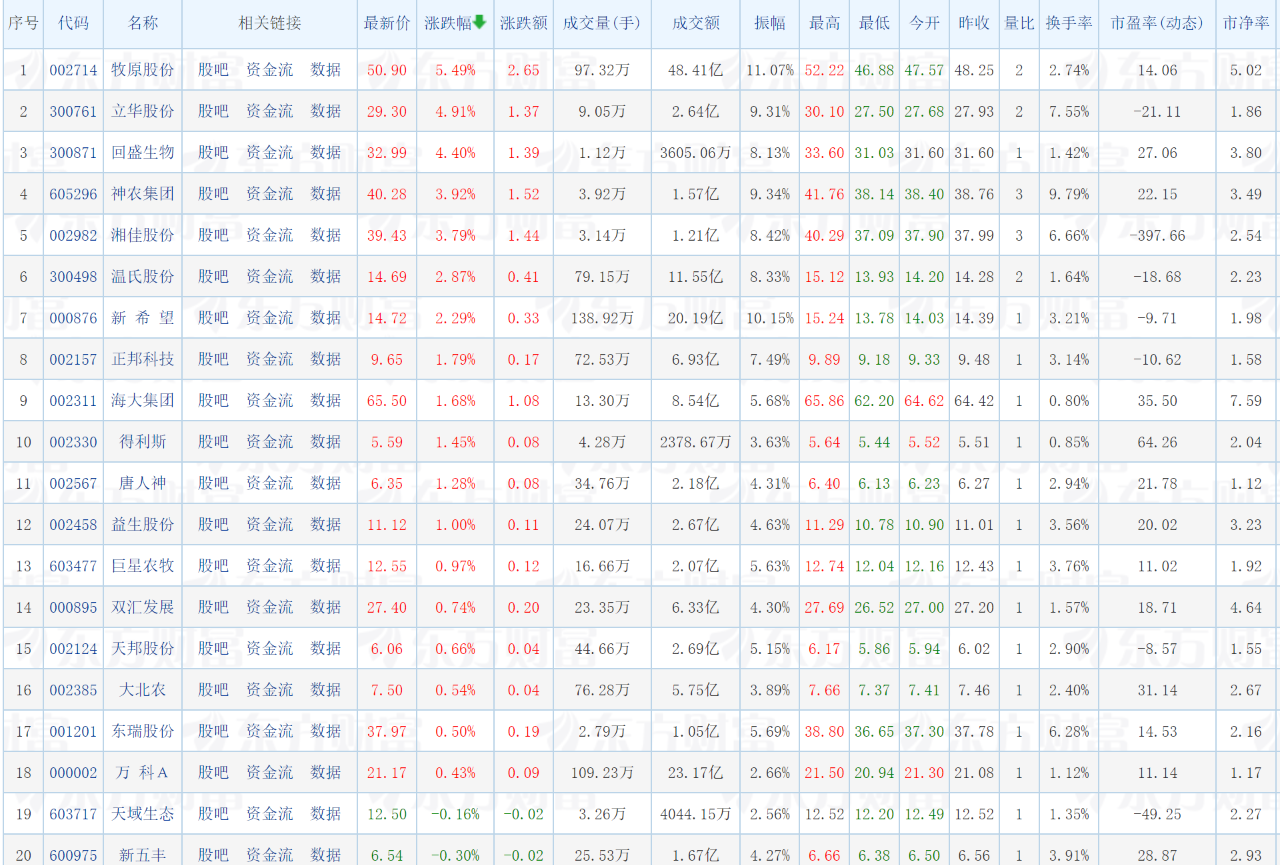
Task: Open 立华股份 stock name link
Action: point(143,111)
